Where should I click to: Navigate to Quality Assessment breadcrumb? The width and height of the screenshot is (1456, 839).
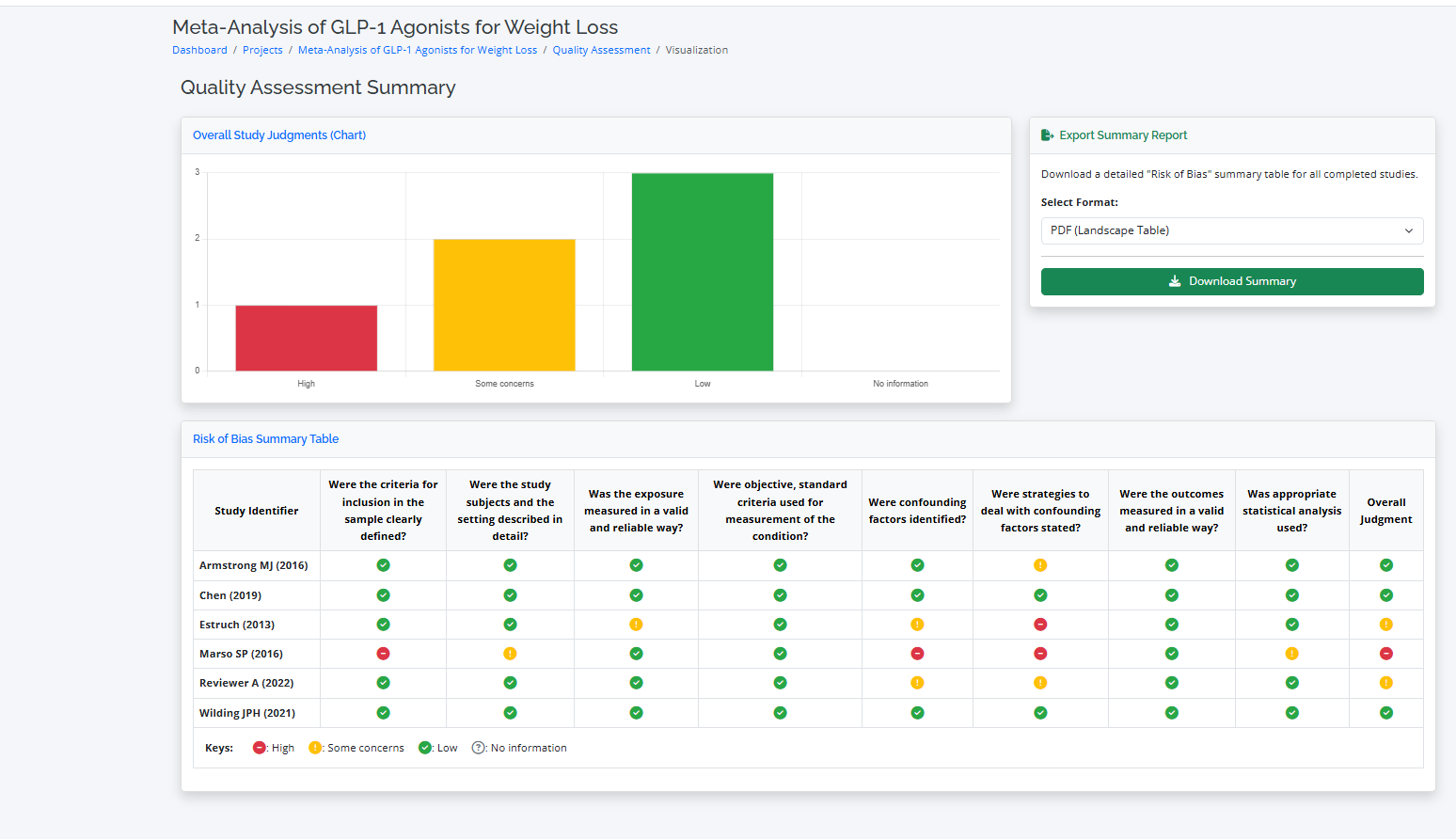[x=601, y=51]
